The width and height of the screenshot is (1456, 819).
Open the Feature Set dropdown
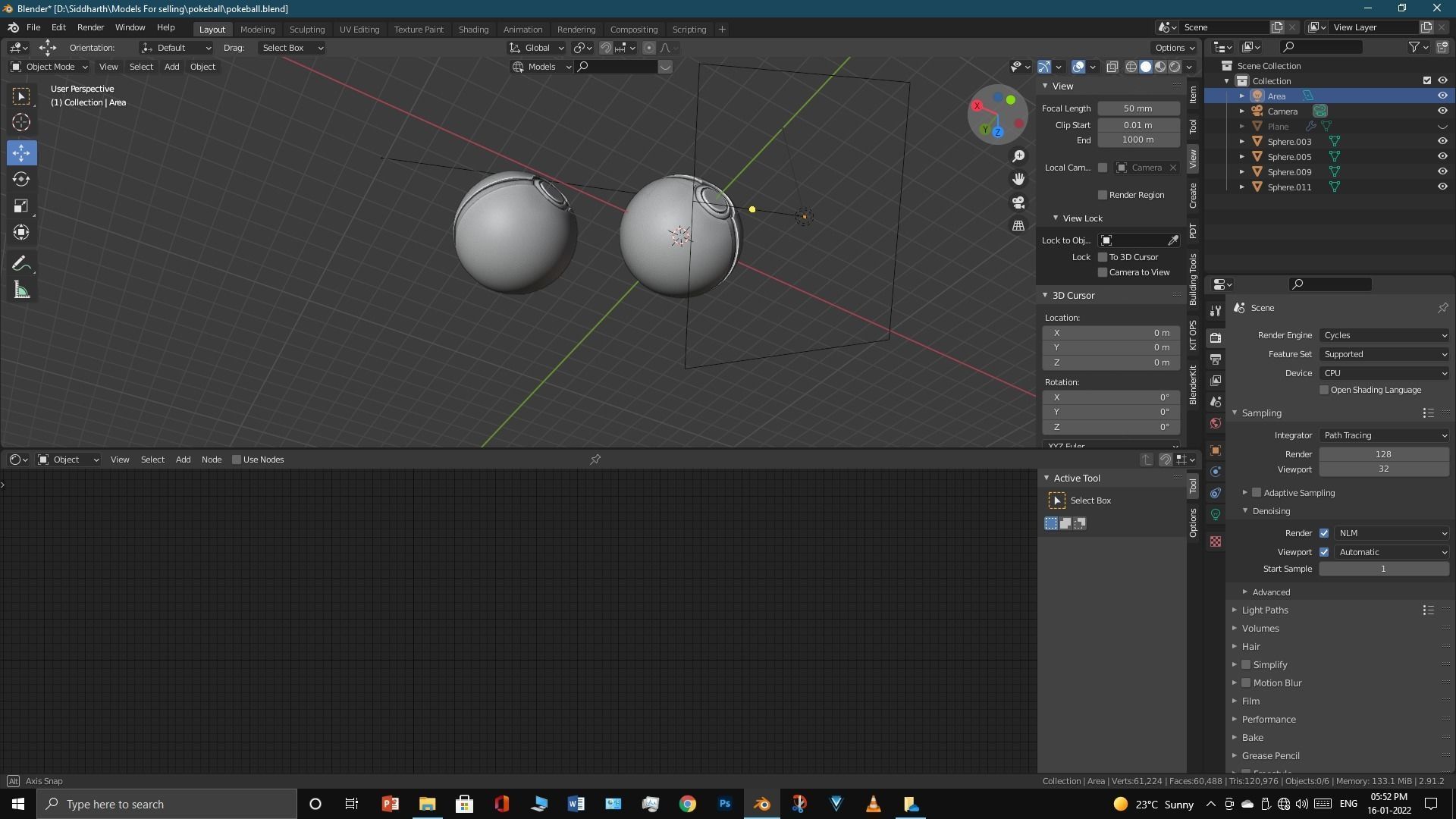click(1384, 354)
